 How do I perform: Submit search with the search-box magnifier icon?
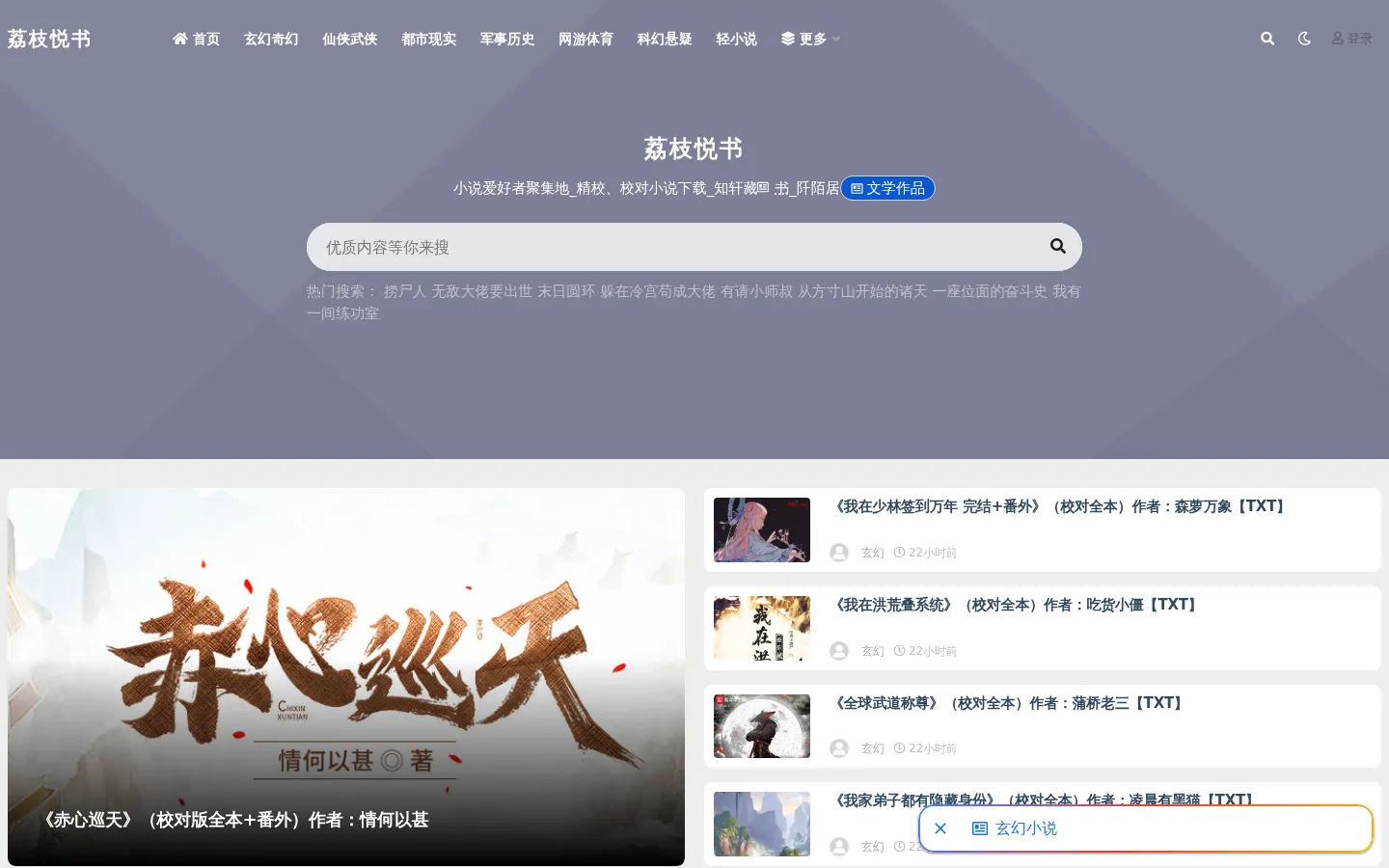(x=1058, y=246)
